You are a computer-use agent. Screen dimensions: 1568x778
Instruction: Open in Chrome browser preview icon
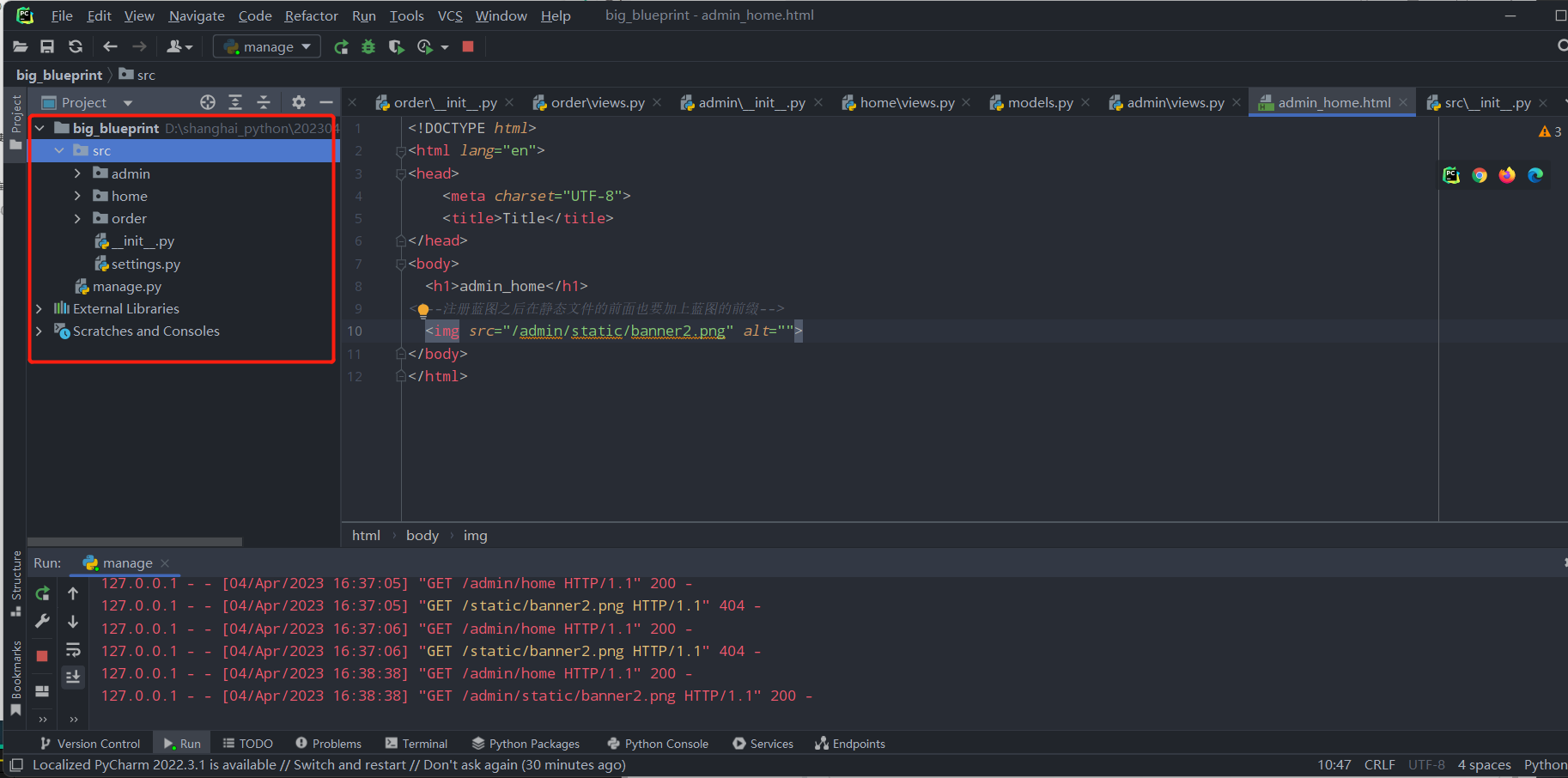1479,175
